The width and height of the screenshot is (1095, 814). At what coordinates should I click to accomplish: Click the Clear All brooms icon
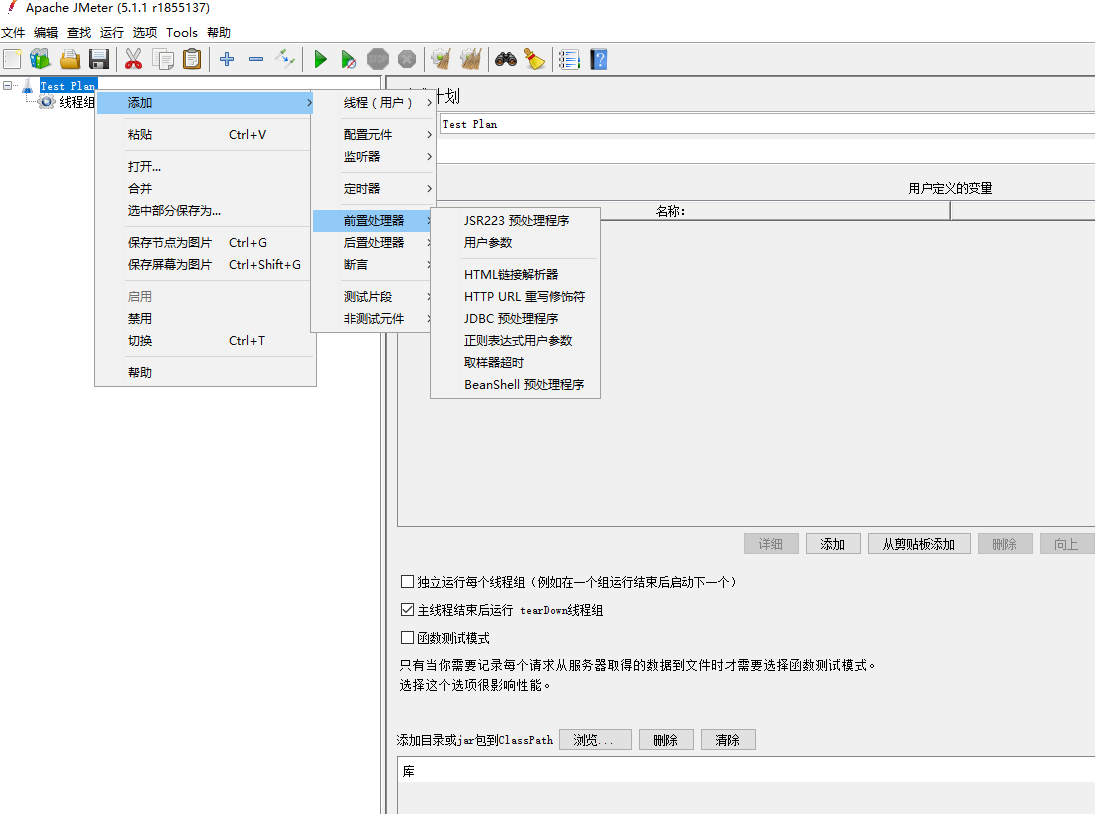471,59
